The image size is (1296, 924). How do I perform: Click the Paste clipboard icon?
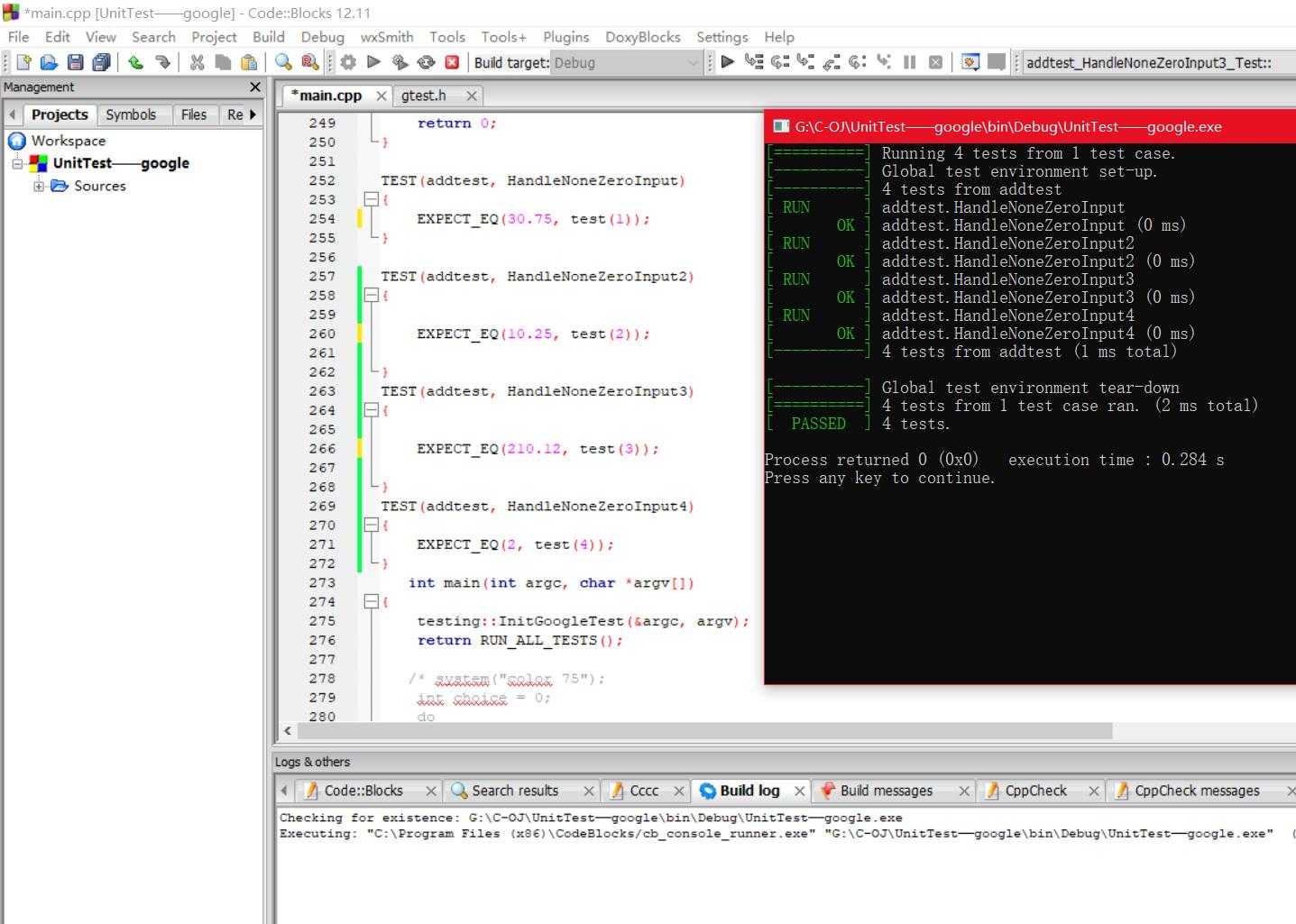pos(249,62)
